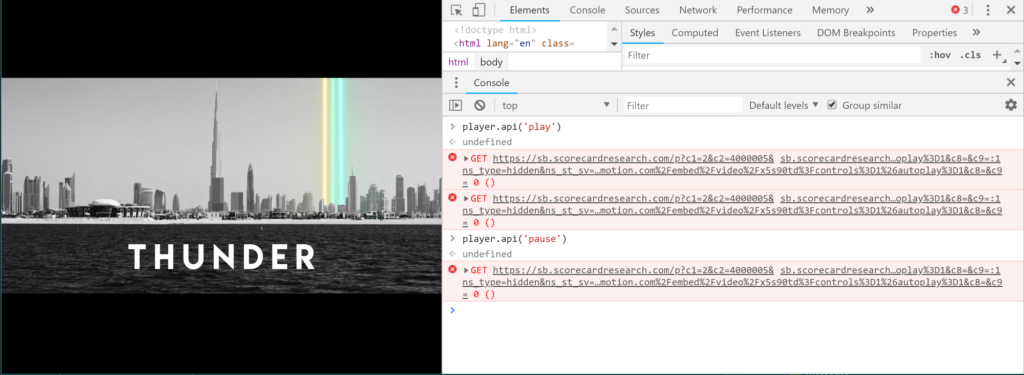
Task: Show more sidebar tabs chevron
Action: pos(976,33)
